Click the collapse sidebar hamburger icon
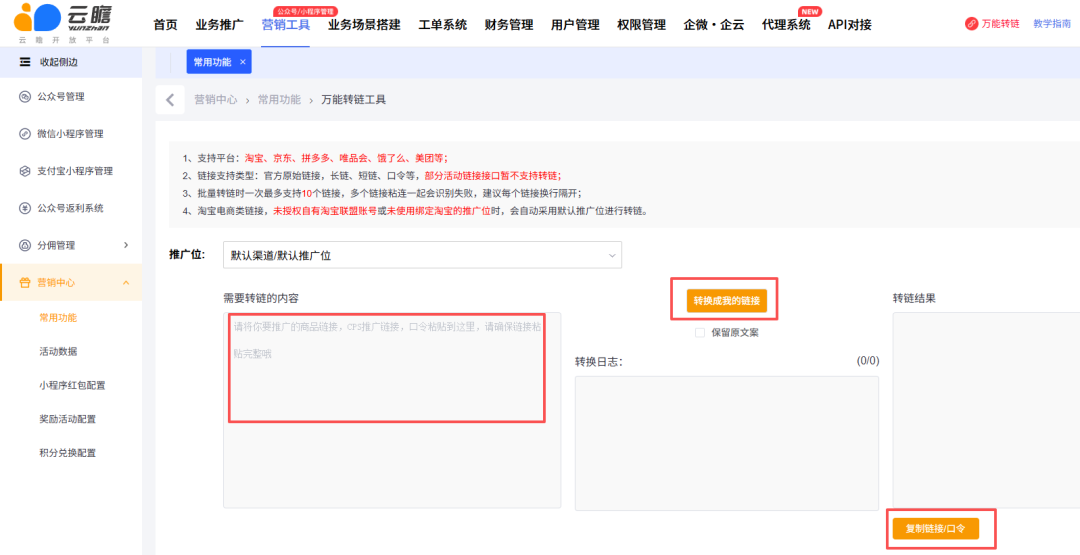 pyautogui.click(x=25, y=62)
